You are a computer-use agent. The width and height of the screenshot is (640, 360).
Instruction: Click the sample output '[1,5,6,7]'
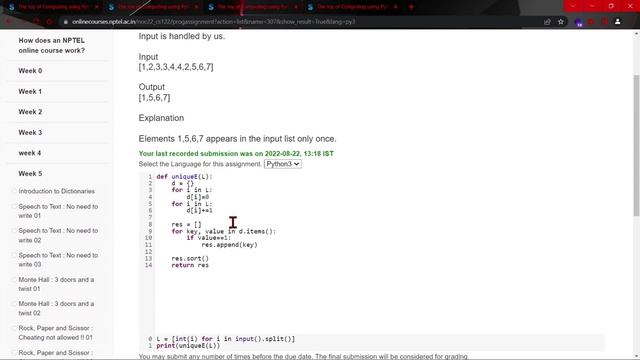click(x=154, y=98)
